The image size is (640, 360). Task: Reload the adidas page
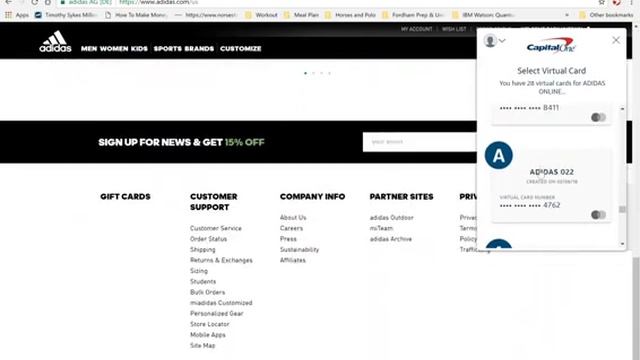[35, 2]
